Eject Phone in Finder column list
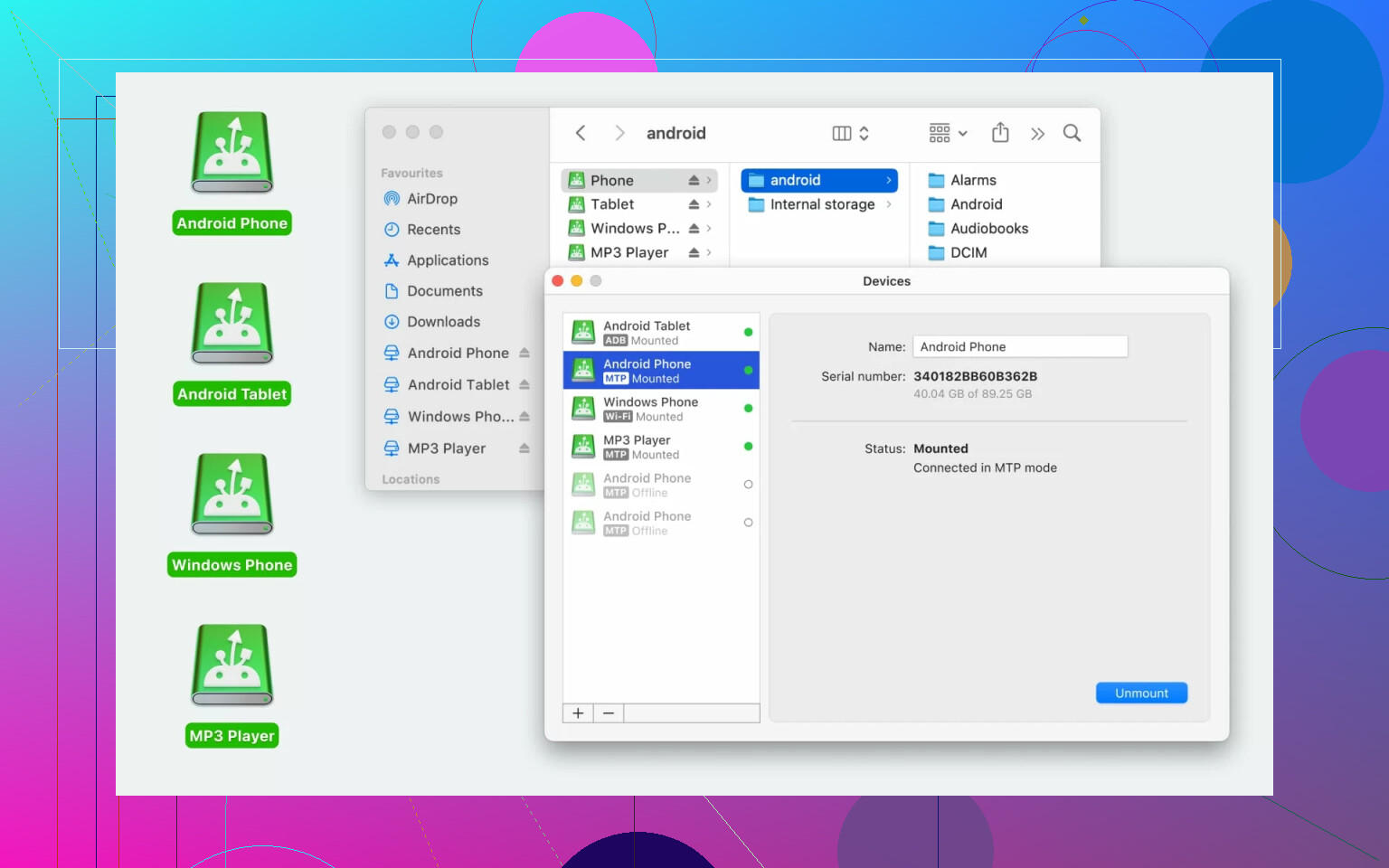This screenshot has height=868, width=1389. click(694, 181)
